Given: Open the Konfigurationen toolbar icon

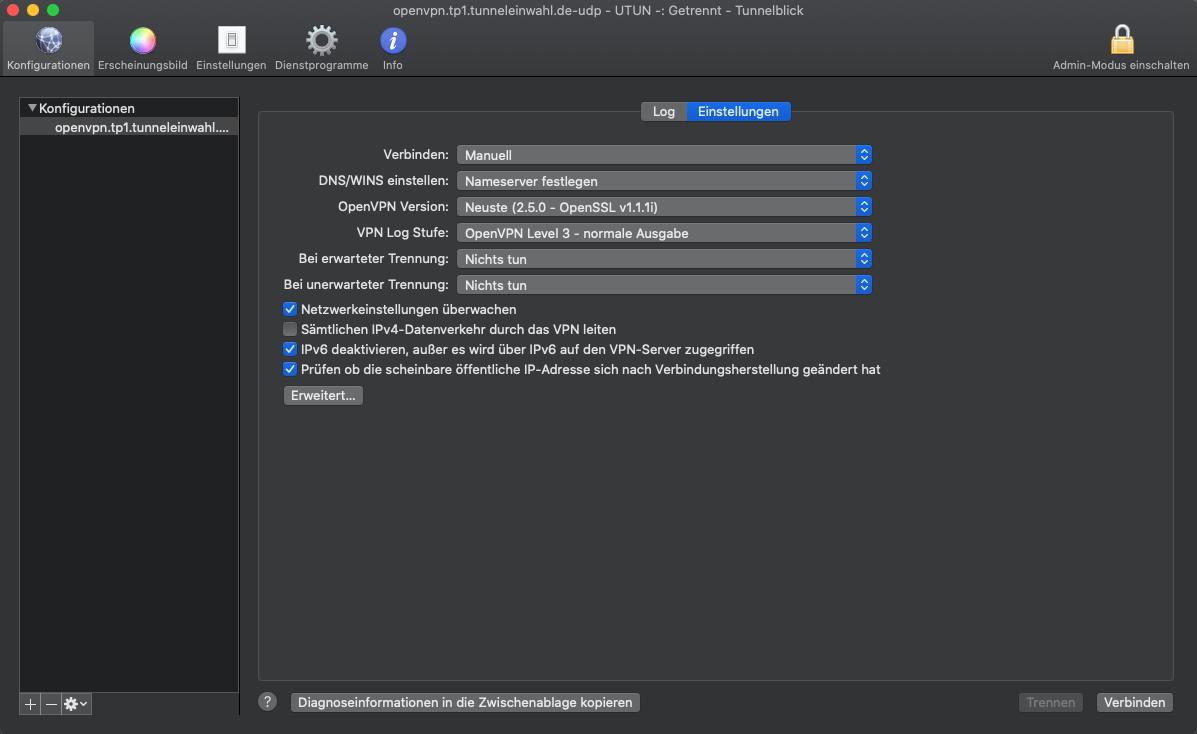Looking at the screenshot, I should [48, 42].
